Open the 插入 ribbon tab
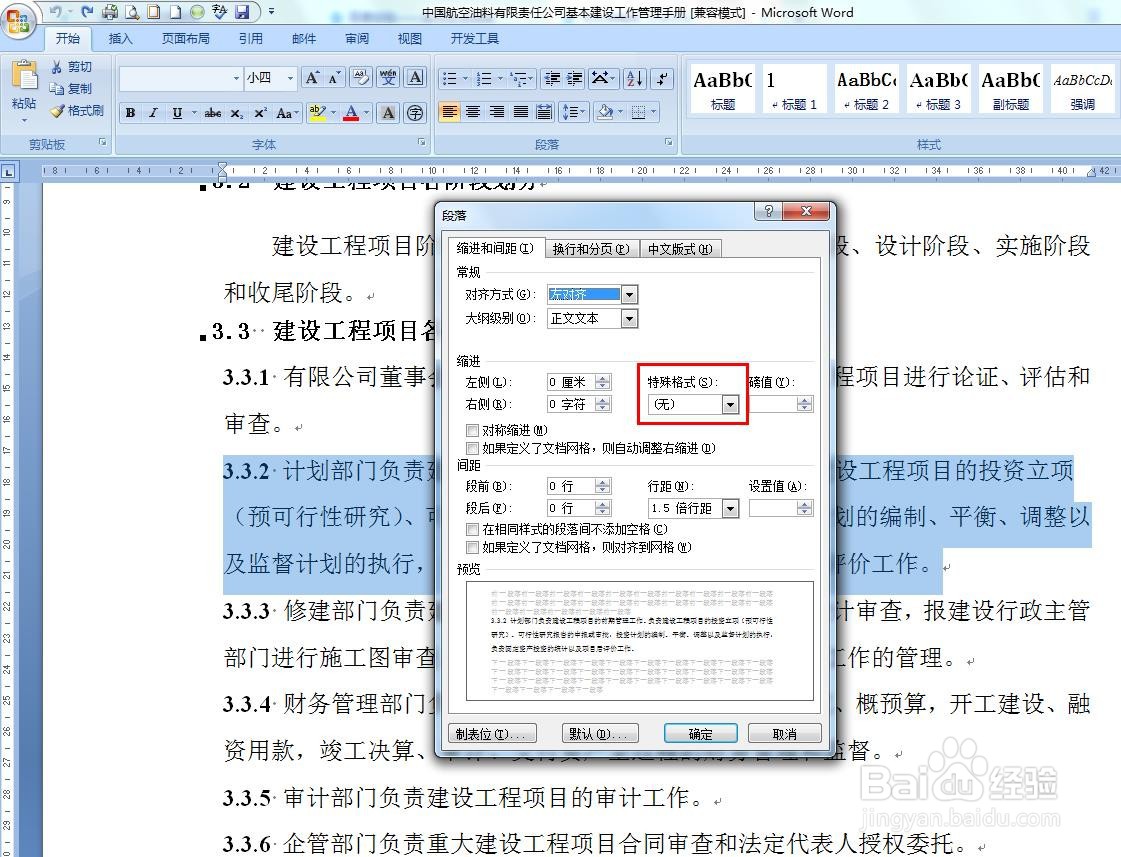 (120, 39)
